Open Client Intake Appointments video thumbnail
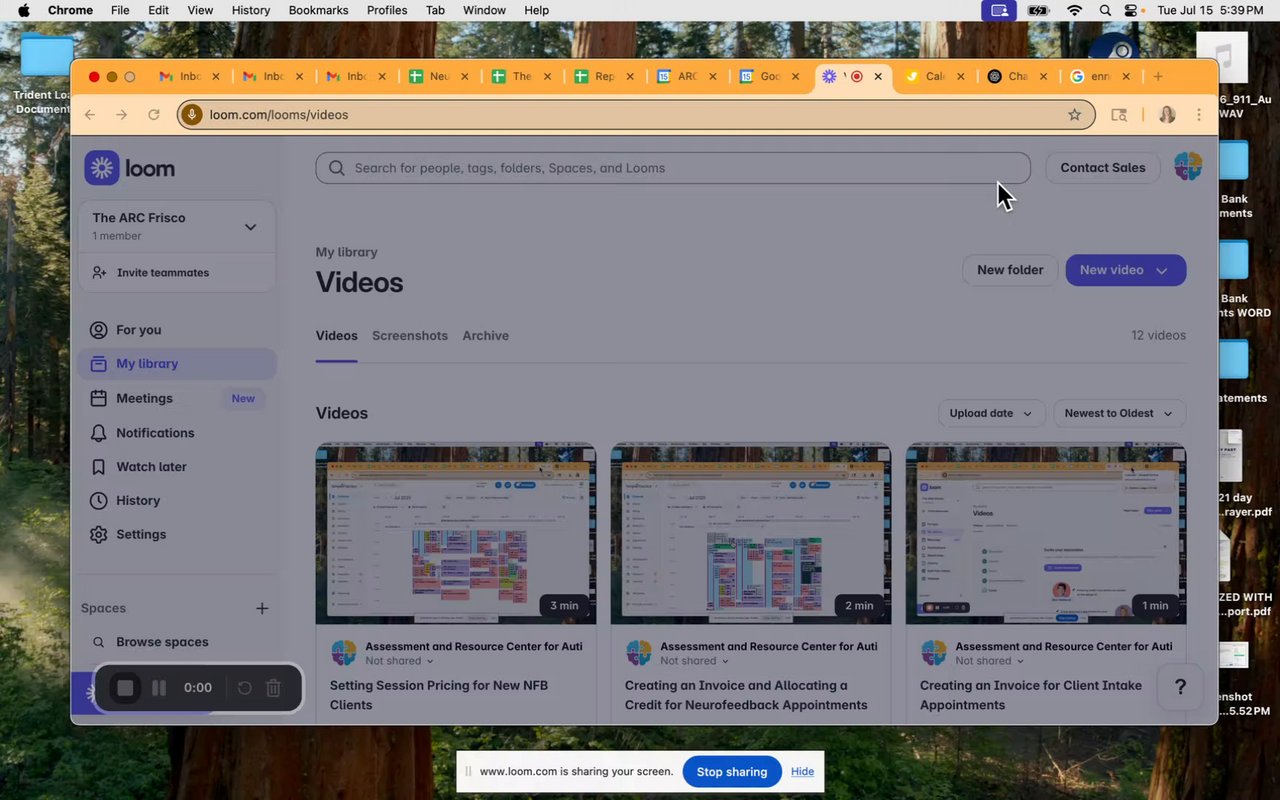This screenshot has height=800, width=1280. click(x=1046, y=534)
